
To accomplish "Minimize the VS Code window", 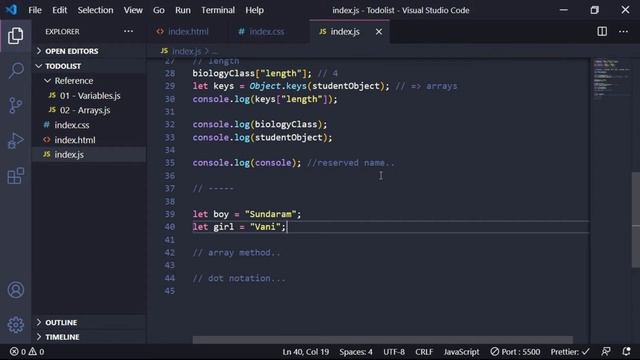I will point(564,10).
